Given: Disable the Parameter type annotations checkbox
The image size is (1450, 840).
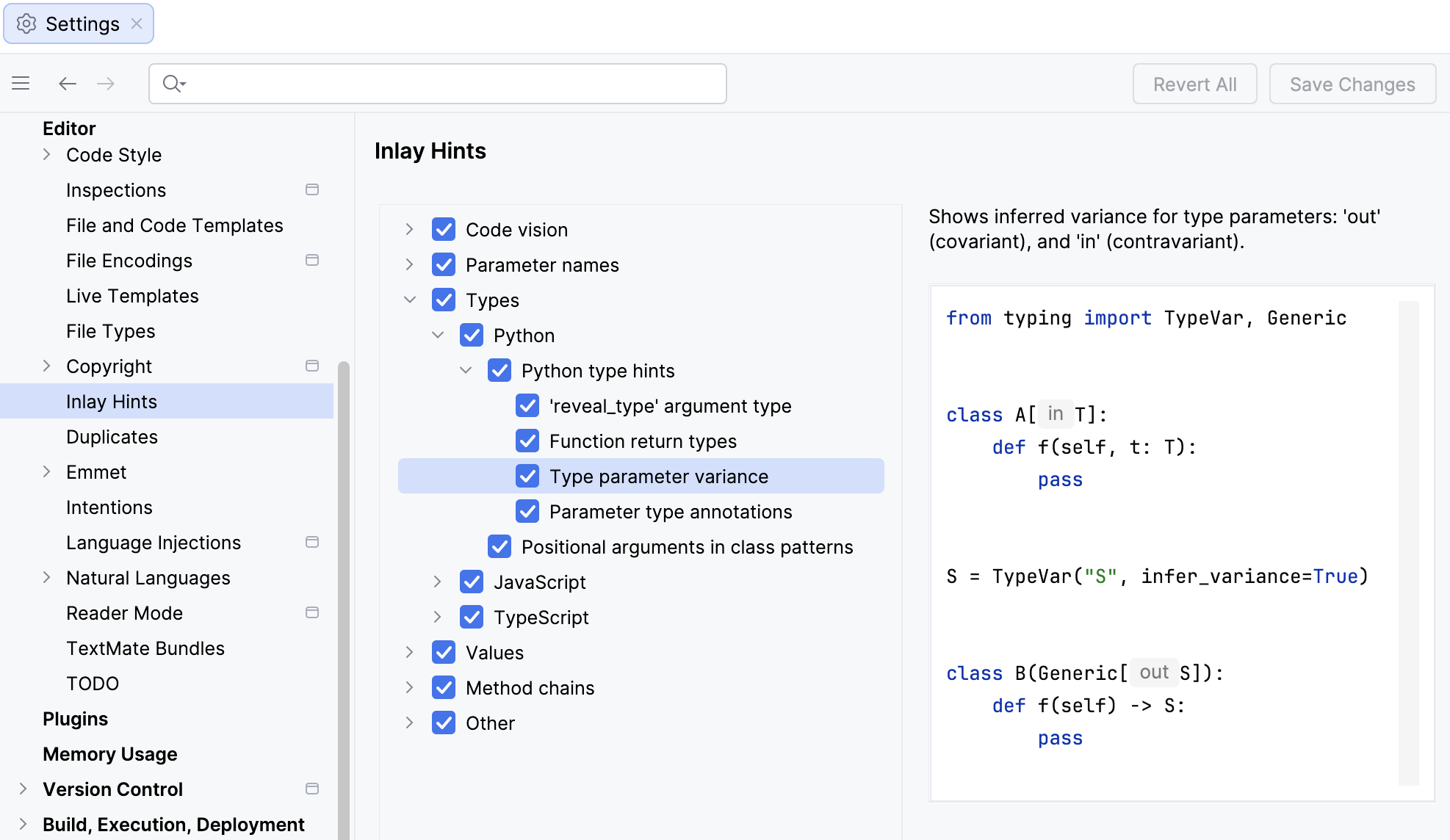Looking at the screenshot, I should (x=527, y=512).
